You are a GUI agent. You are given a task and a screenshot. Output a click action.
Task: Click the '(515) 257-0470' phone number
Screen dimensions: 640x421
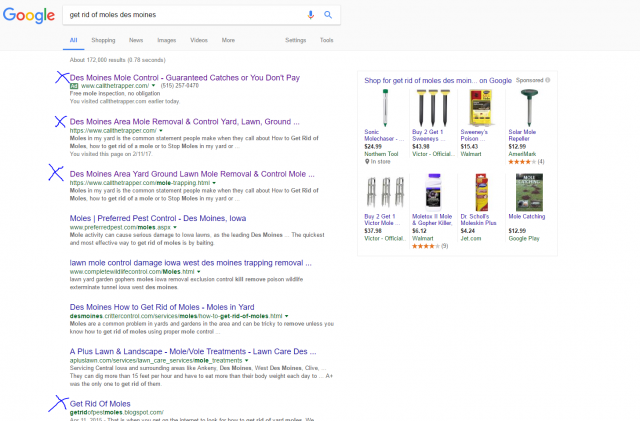pos(180,86)
